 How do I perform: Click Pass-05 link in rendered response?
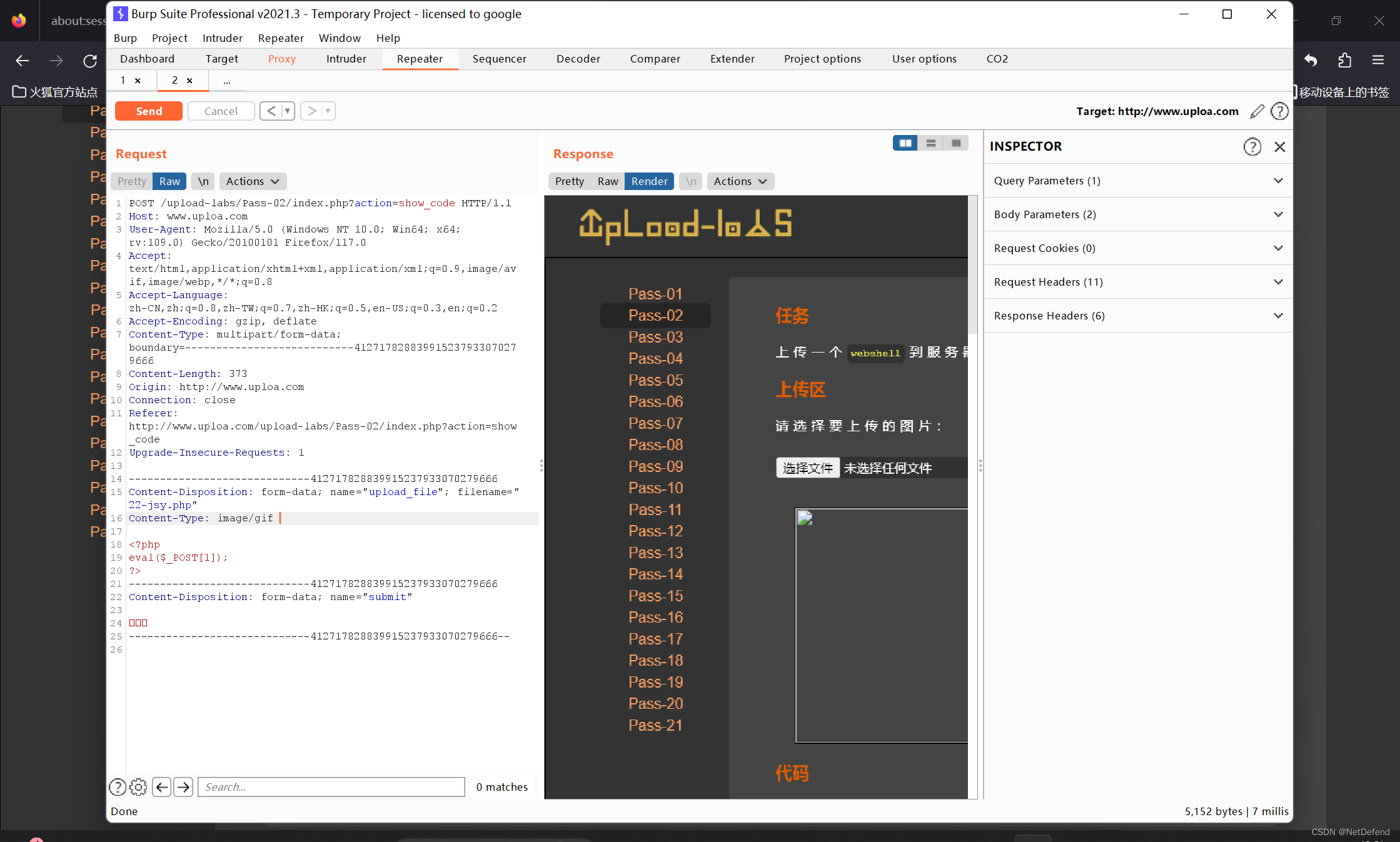point(655,380)
